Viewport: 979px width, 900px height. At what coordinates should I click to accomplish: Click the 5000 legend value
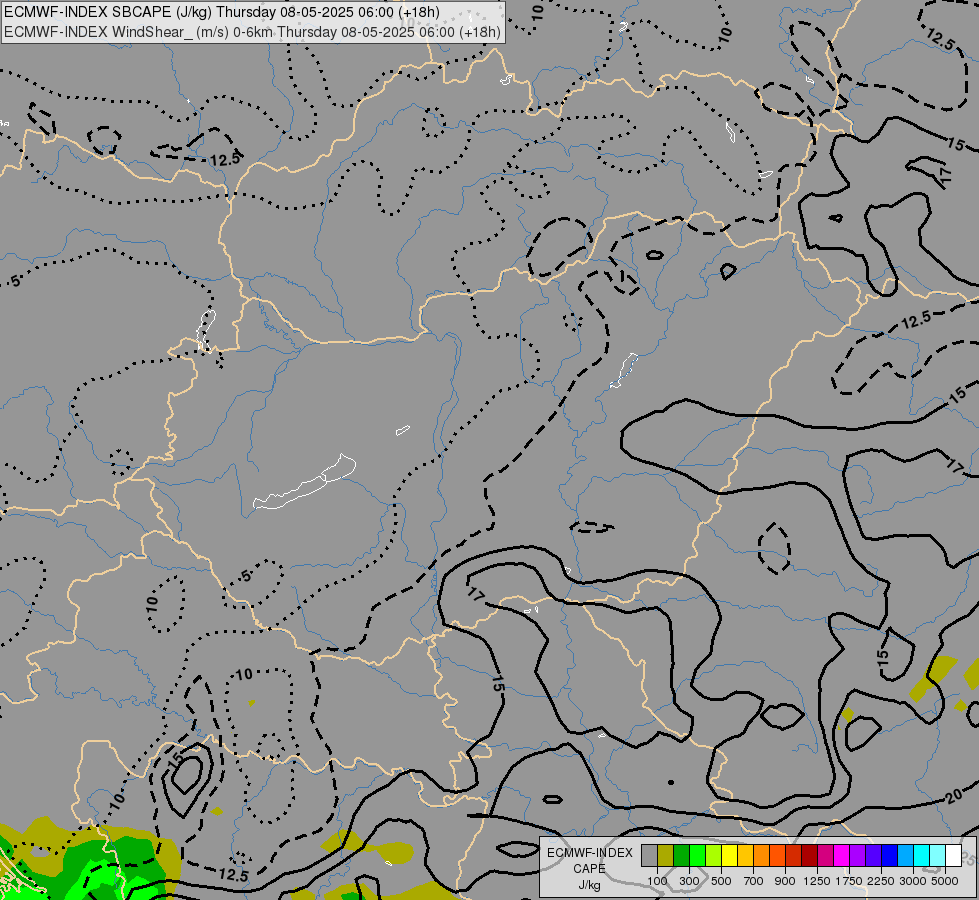coord(945,881)
